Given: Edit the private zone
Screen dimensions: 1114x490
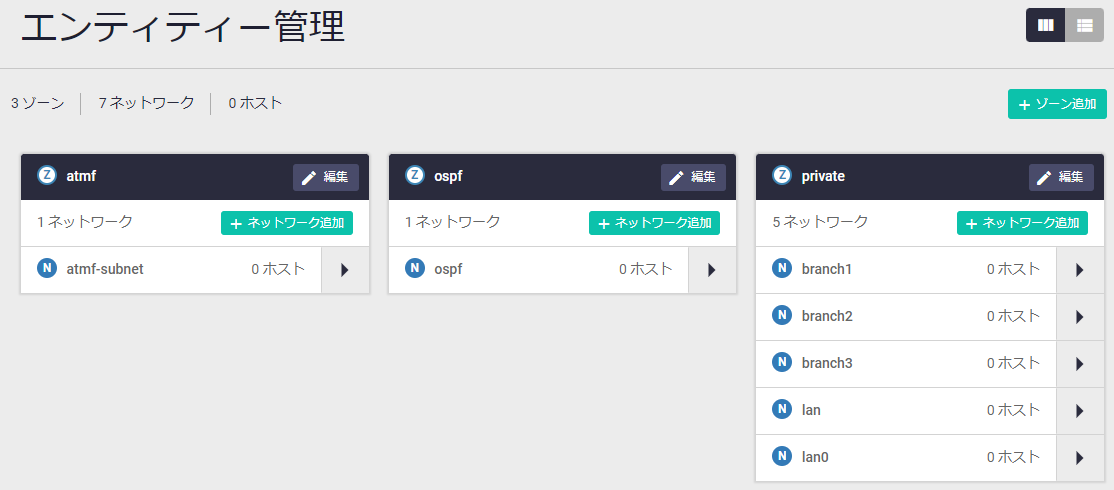Looking at the screenshot, I should 1061,177.
